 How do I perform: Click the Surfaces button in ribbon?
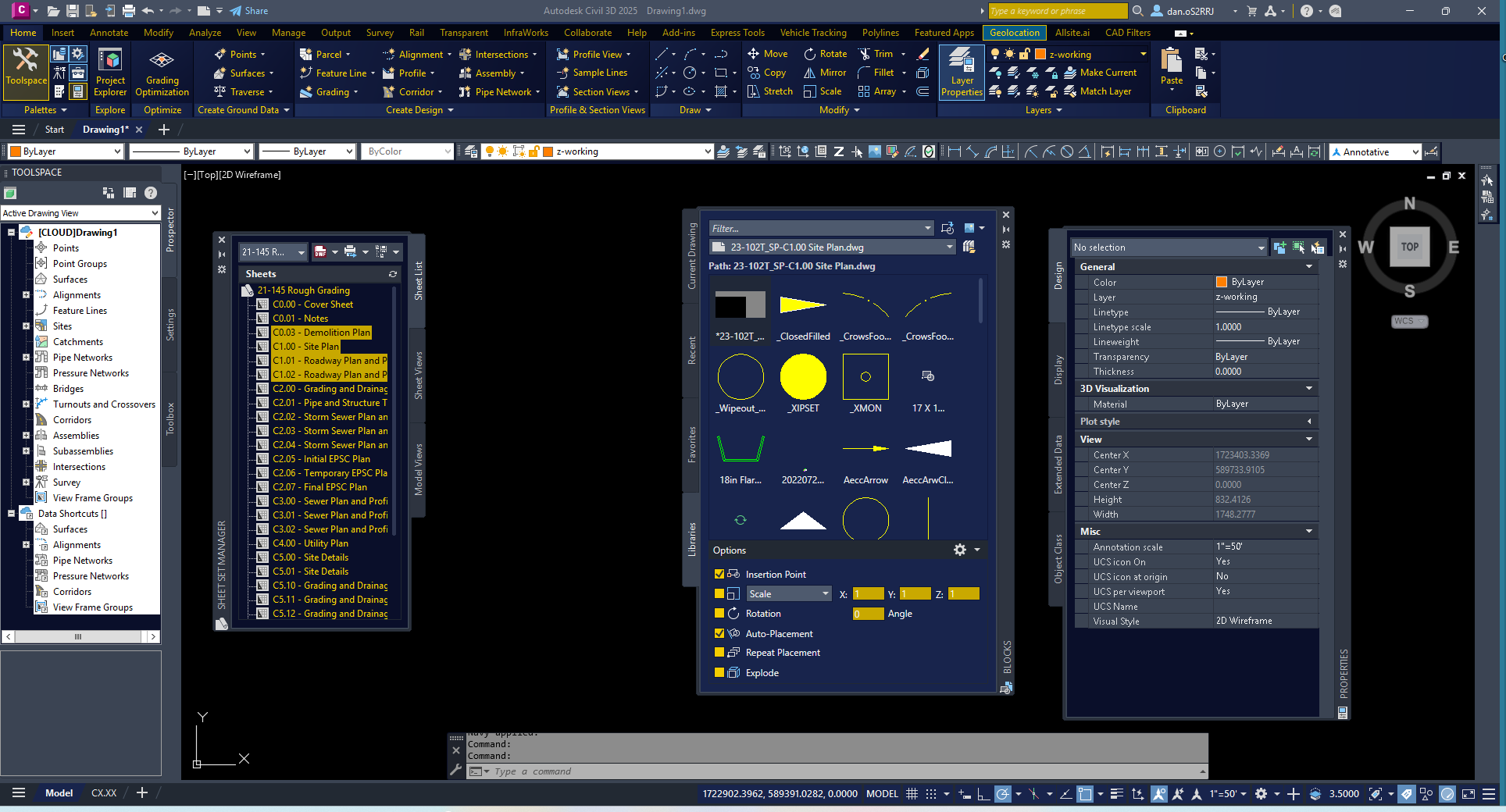pos(244,73)
